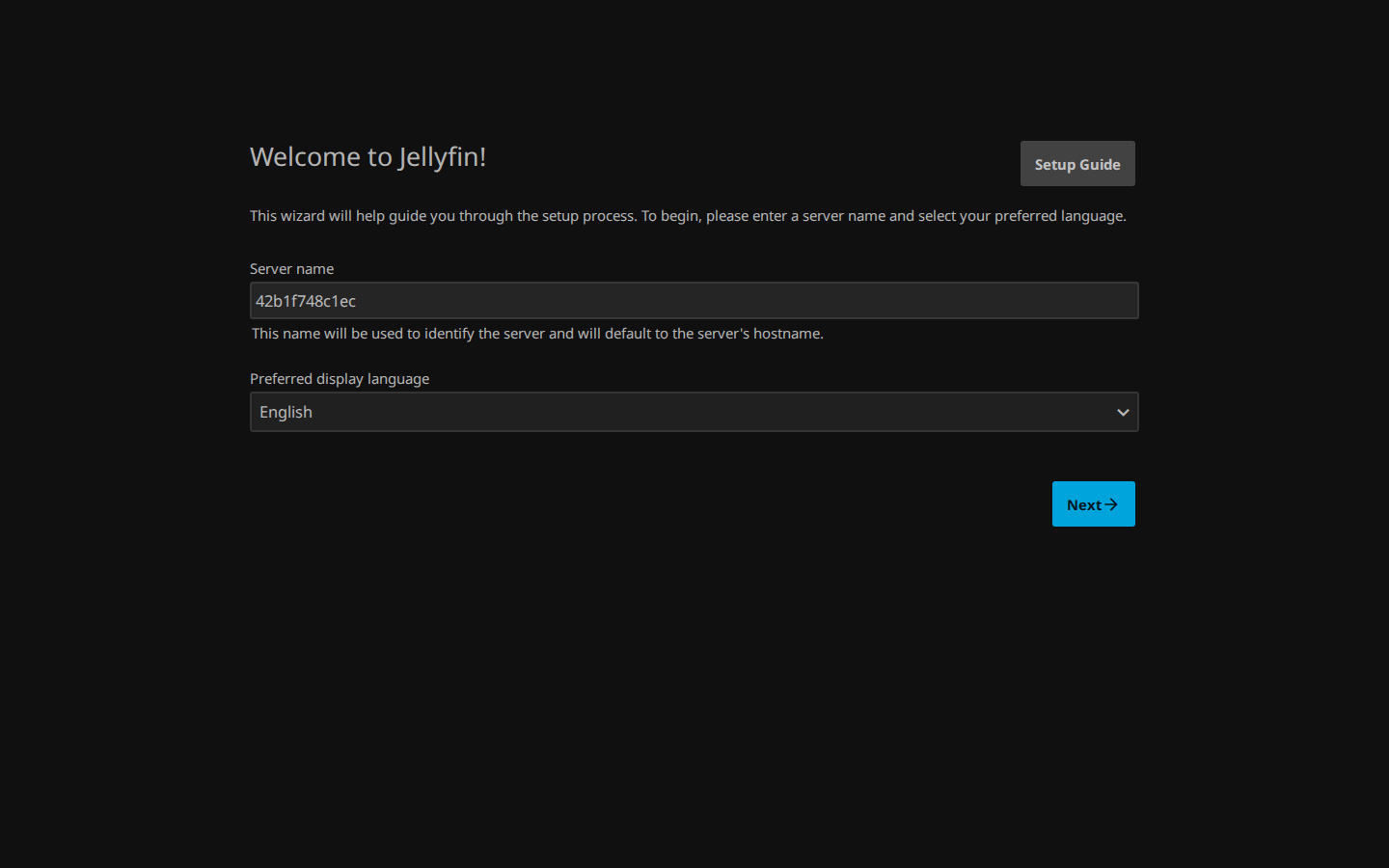Click the blank middle of the language selector
This screenshot has width=1389, height=868.
pyautogui.click(x=694, y=412)
